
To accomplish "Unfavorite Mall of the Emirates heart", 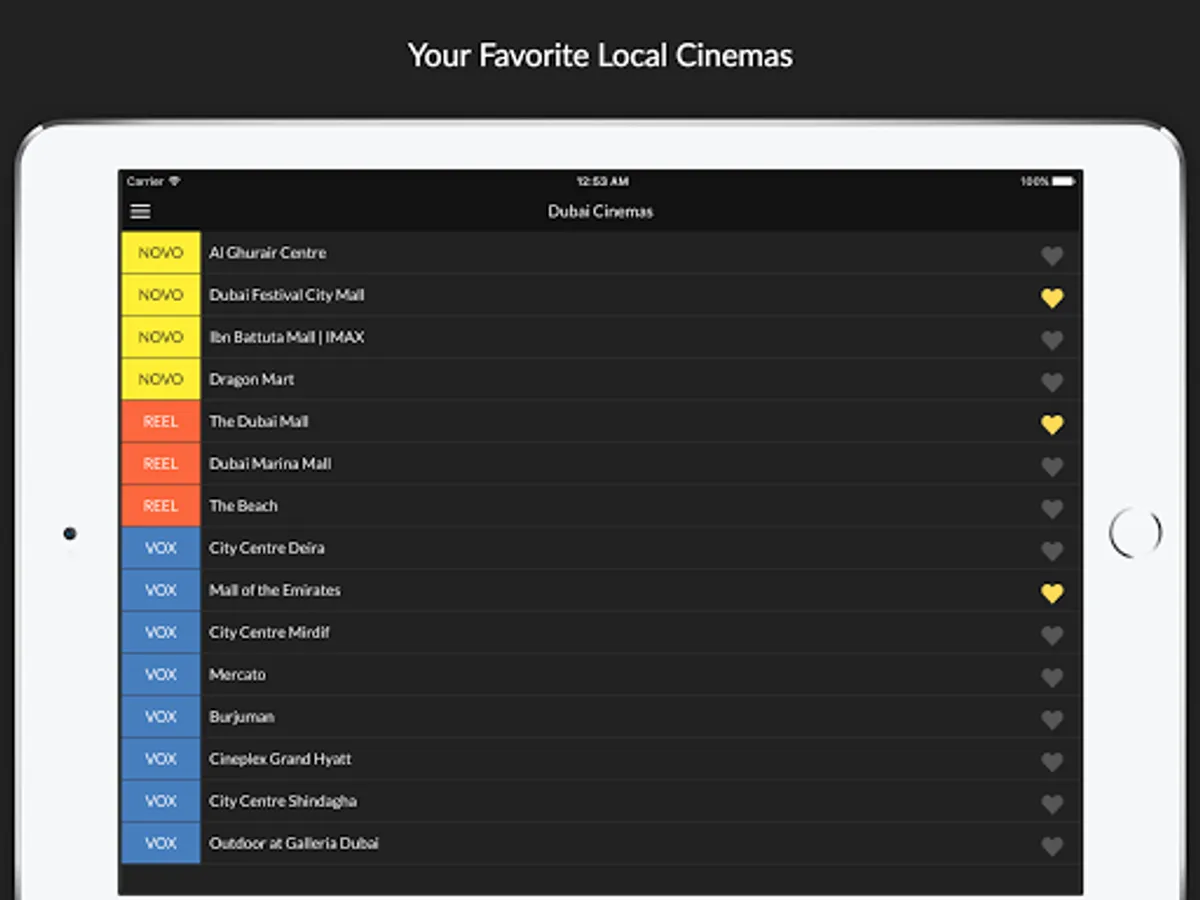I will click(x=1052, y=593).
